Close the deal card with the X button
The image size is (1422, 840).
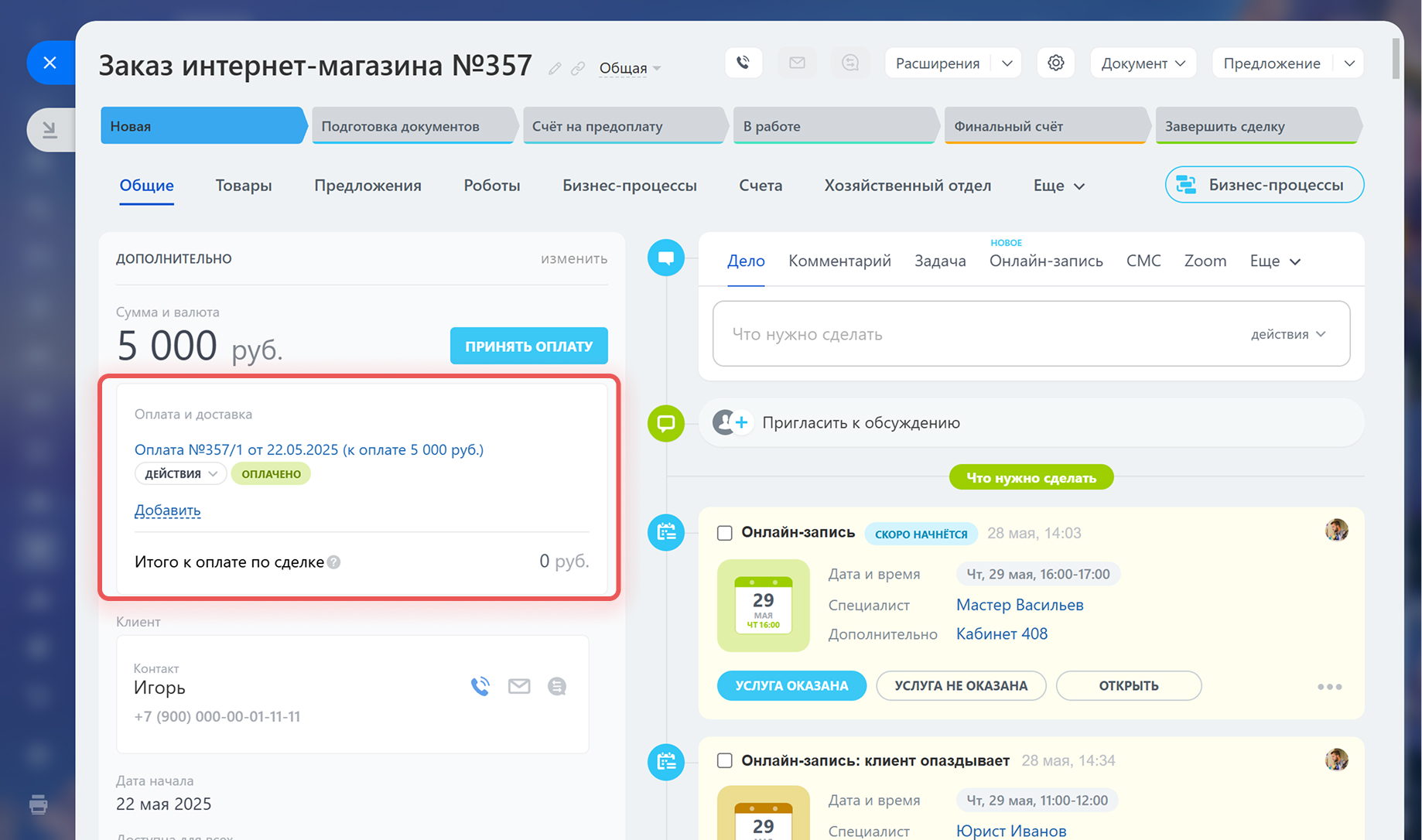tap(50, 63)
